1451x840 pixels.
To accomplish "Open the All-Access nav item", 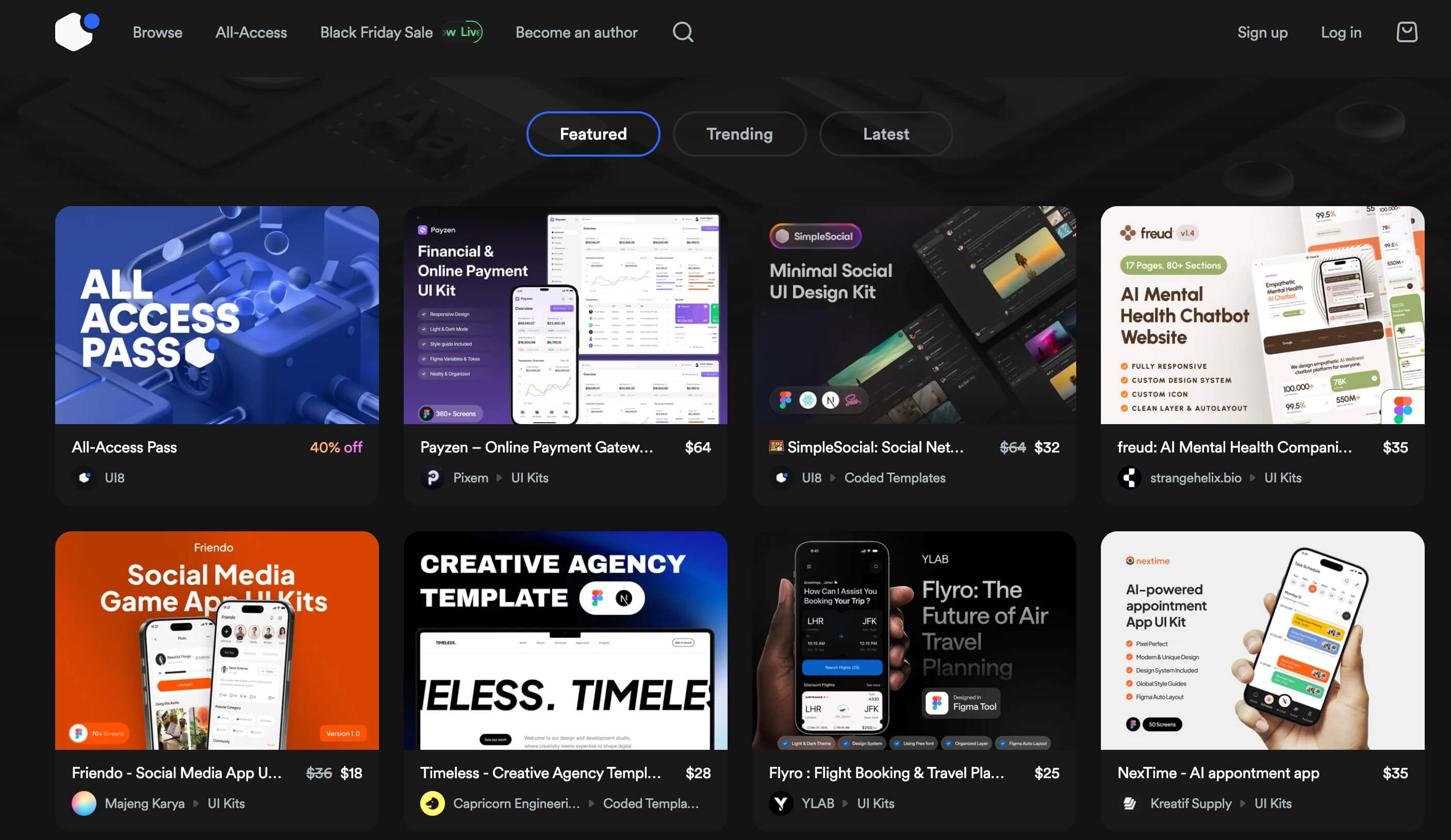I will point(251,32).
